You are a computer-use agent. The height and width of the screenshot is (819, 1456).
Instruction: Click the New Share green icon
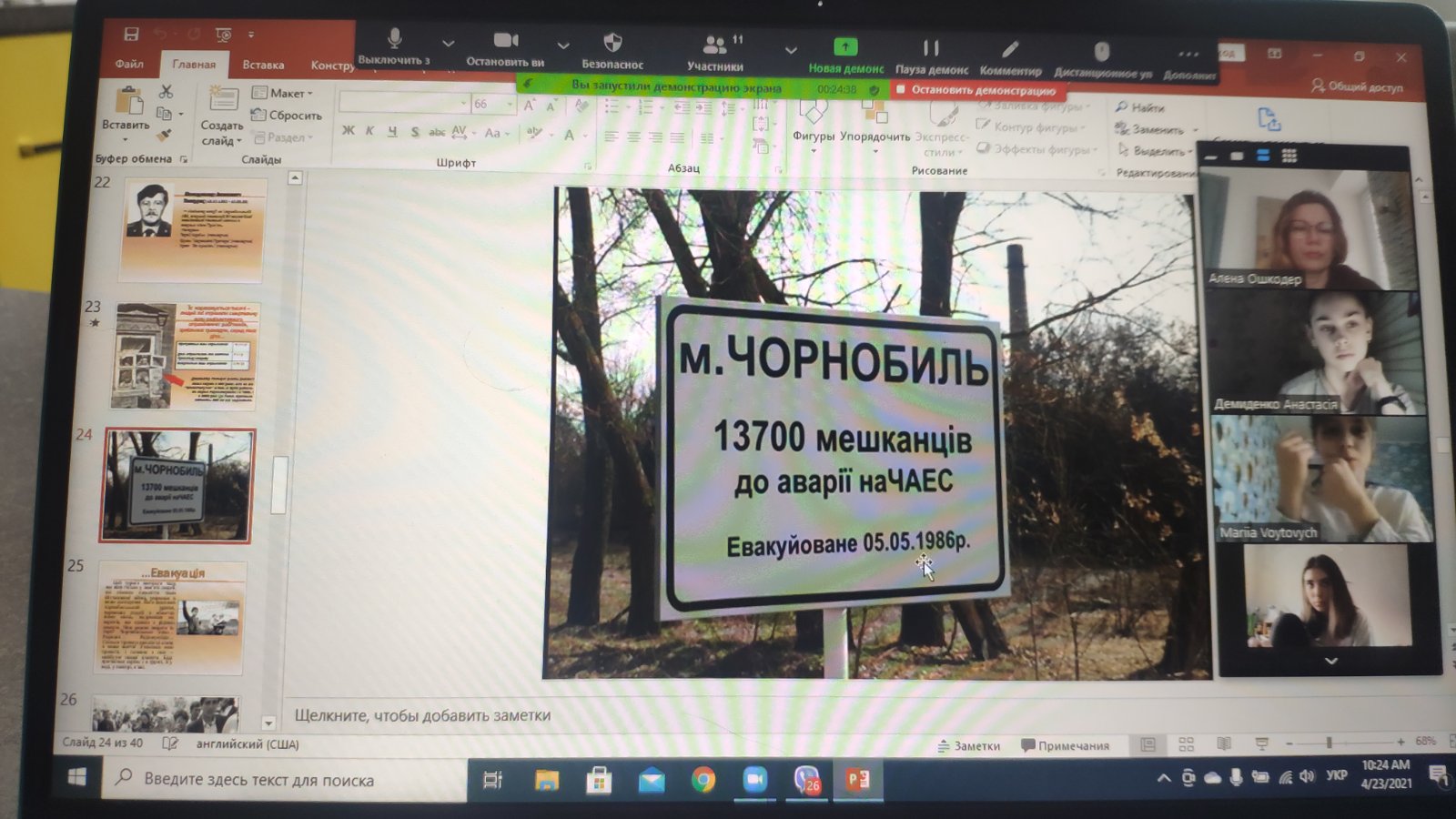pyautogui.click(x=844, y=47)
